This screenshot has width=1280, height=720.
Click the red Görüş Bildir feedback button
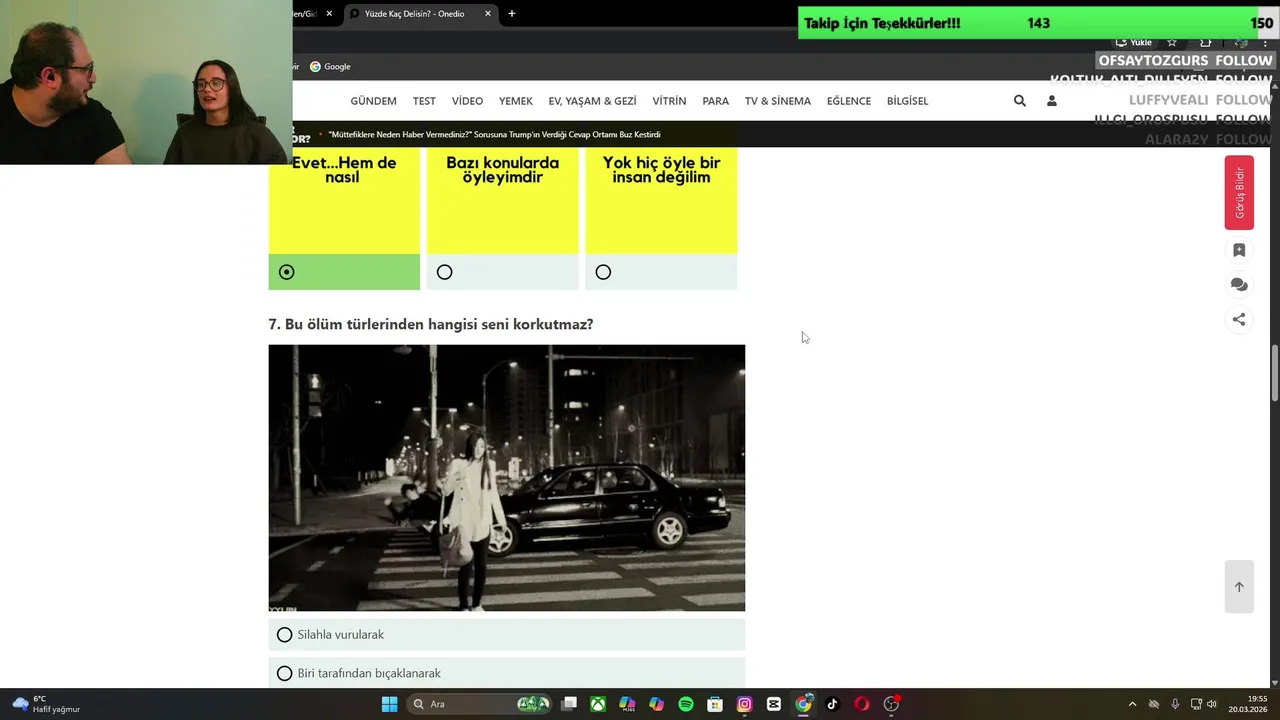tap(1239, 193)
